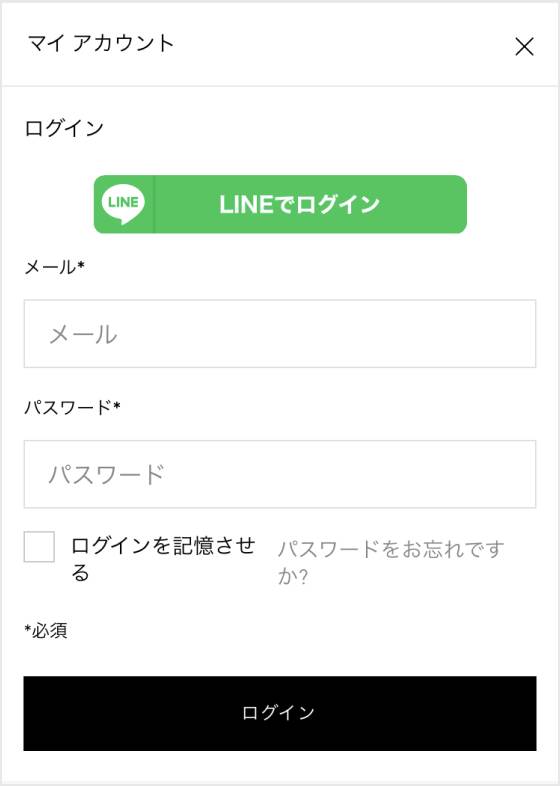This screenshot has width=560, height=786.
Task: Click the asterisk beside パスワード label
Action: 117,405
